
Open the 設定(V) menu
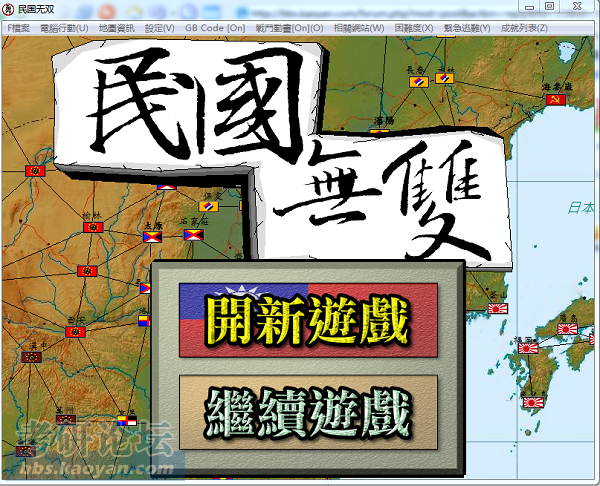[x=160, y=28]
